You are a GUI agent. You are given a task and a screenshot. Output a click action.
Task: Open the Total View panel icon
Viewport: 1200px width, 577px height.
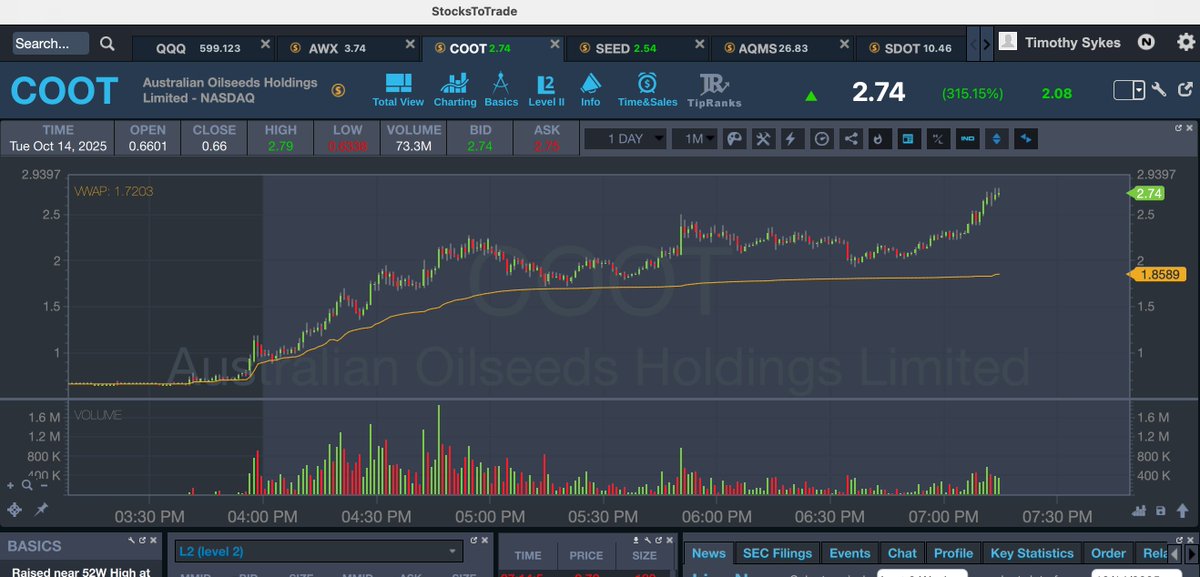point(398,90)
